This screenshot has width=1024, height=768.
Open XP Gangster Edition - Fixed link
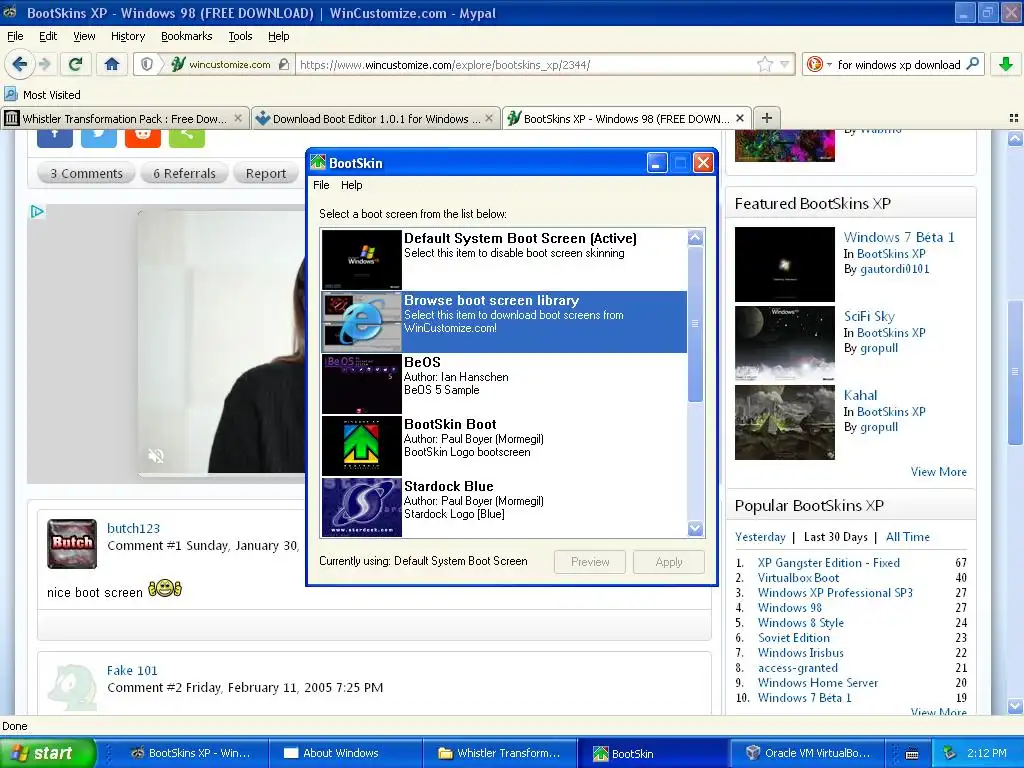[x=829, y=562]
